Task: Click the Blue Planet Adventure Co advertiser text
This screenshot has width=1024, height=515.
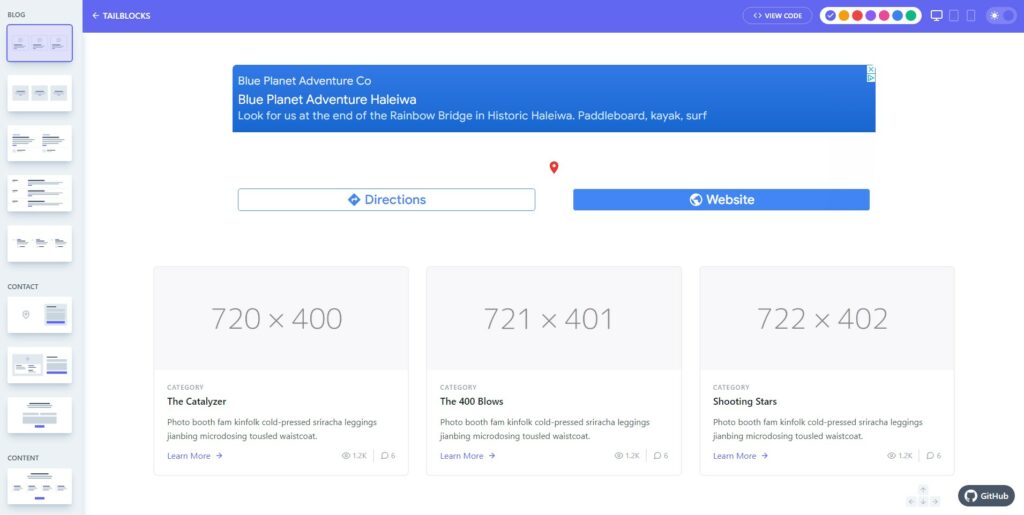Action: pos(304,81)
